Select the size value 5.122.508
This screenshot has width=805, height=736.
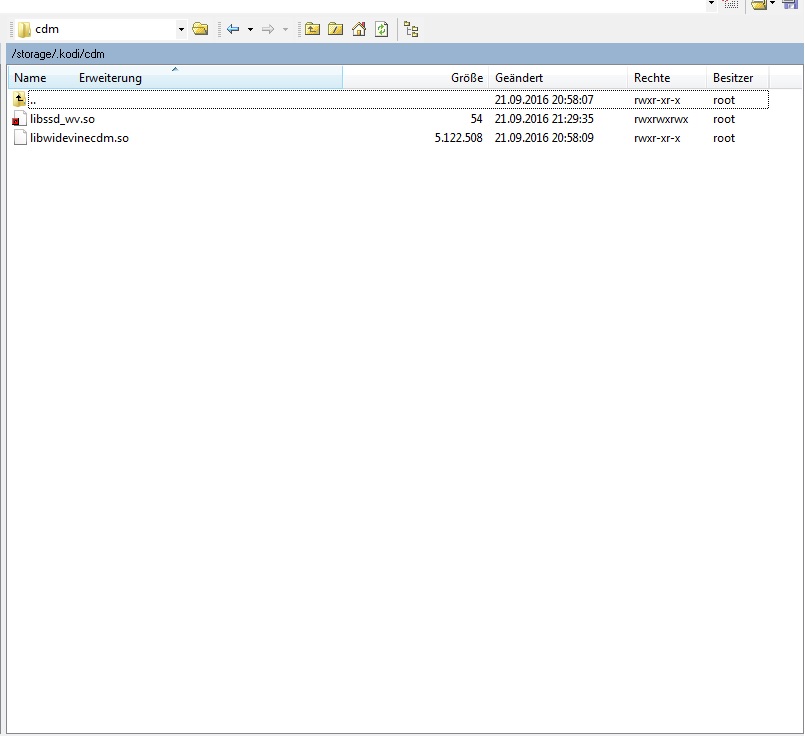click(458, 138)
